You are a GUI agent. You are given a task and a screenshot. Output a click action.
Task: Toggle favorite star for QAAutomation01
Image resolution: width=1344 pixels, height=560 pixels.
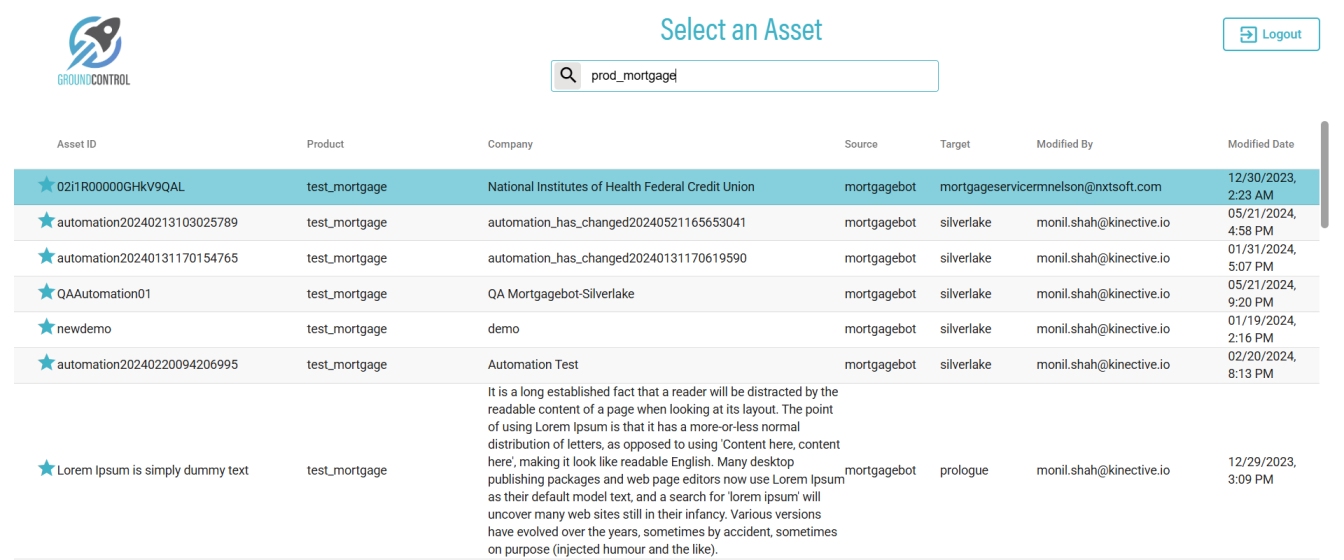(46, 292)
